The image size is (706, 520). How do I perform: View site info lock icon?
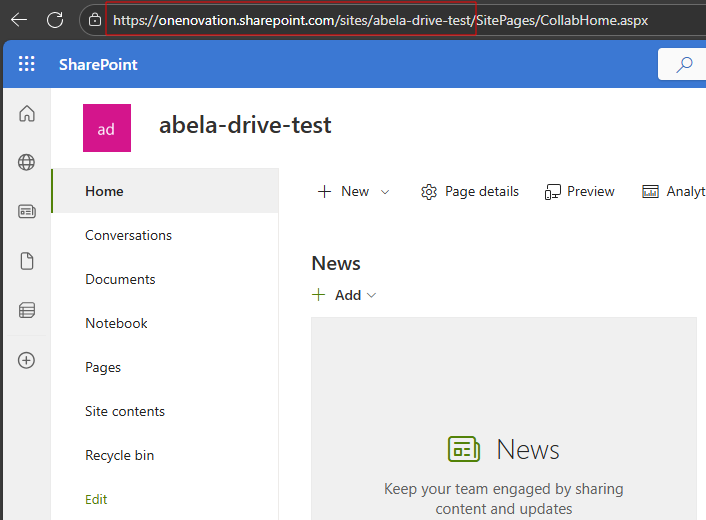95,20
